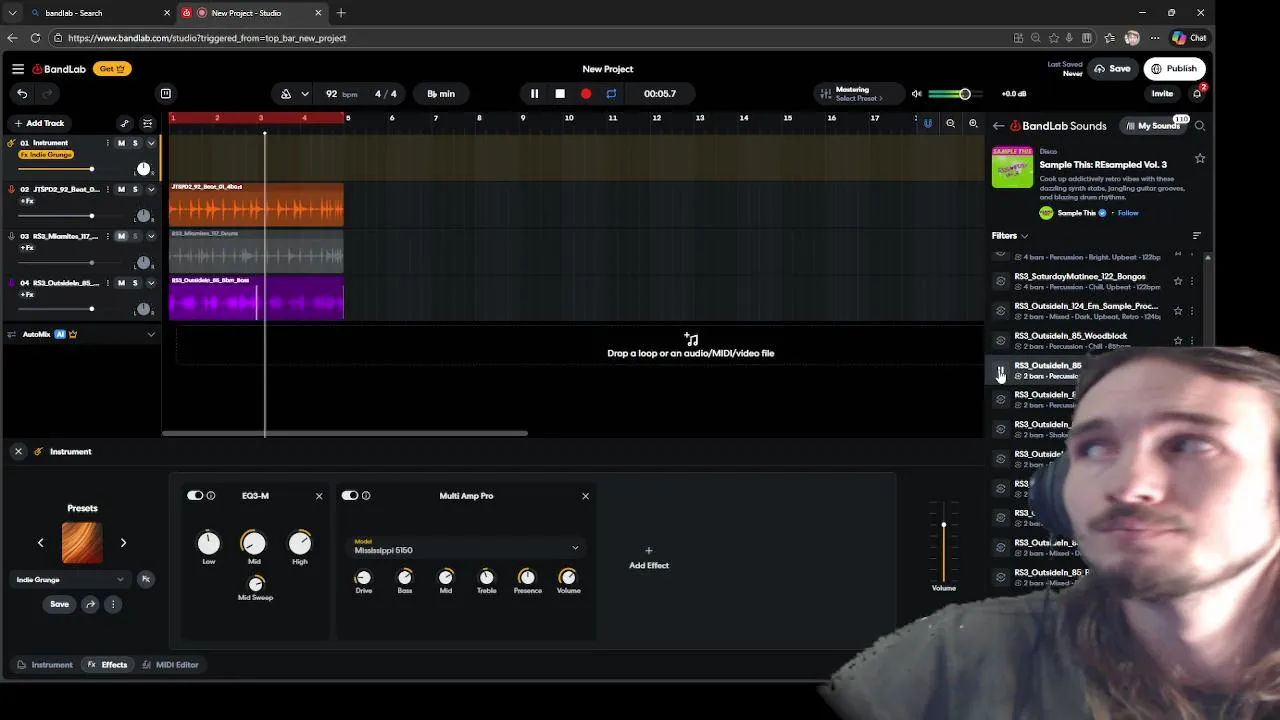Remove the EQ3-M effect with its X
This screenshot has width=1280, height=720.
click(x=319, y=496)
